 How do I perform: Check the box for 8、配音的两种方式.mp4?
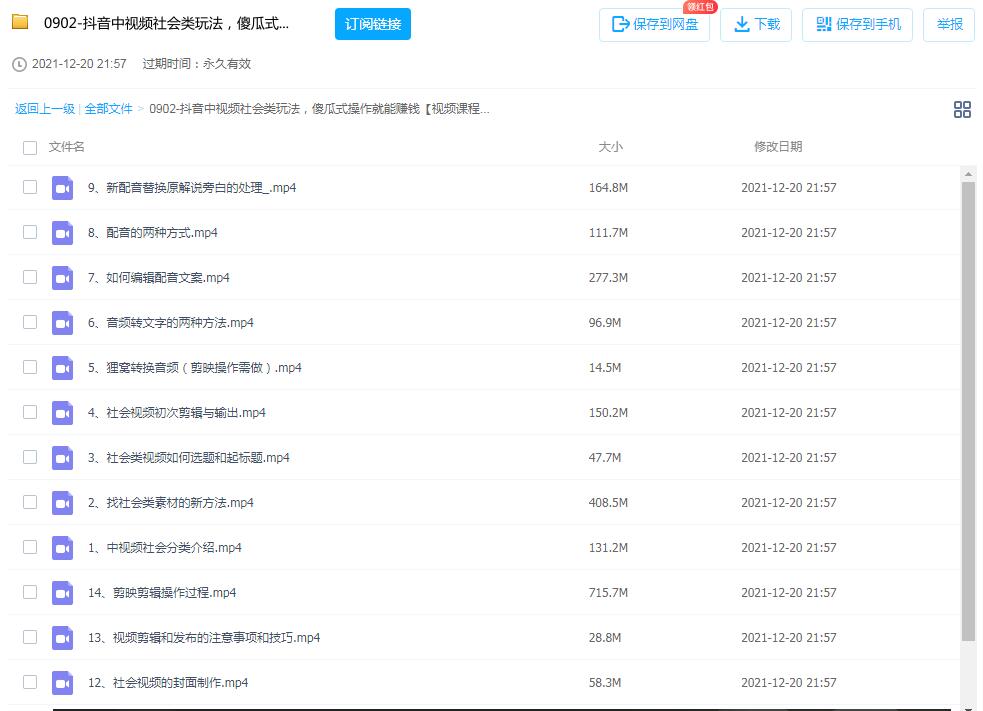click(29, 232)
